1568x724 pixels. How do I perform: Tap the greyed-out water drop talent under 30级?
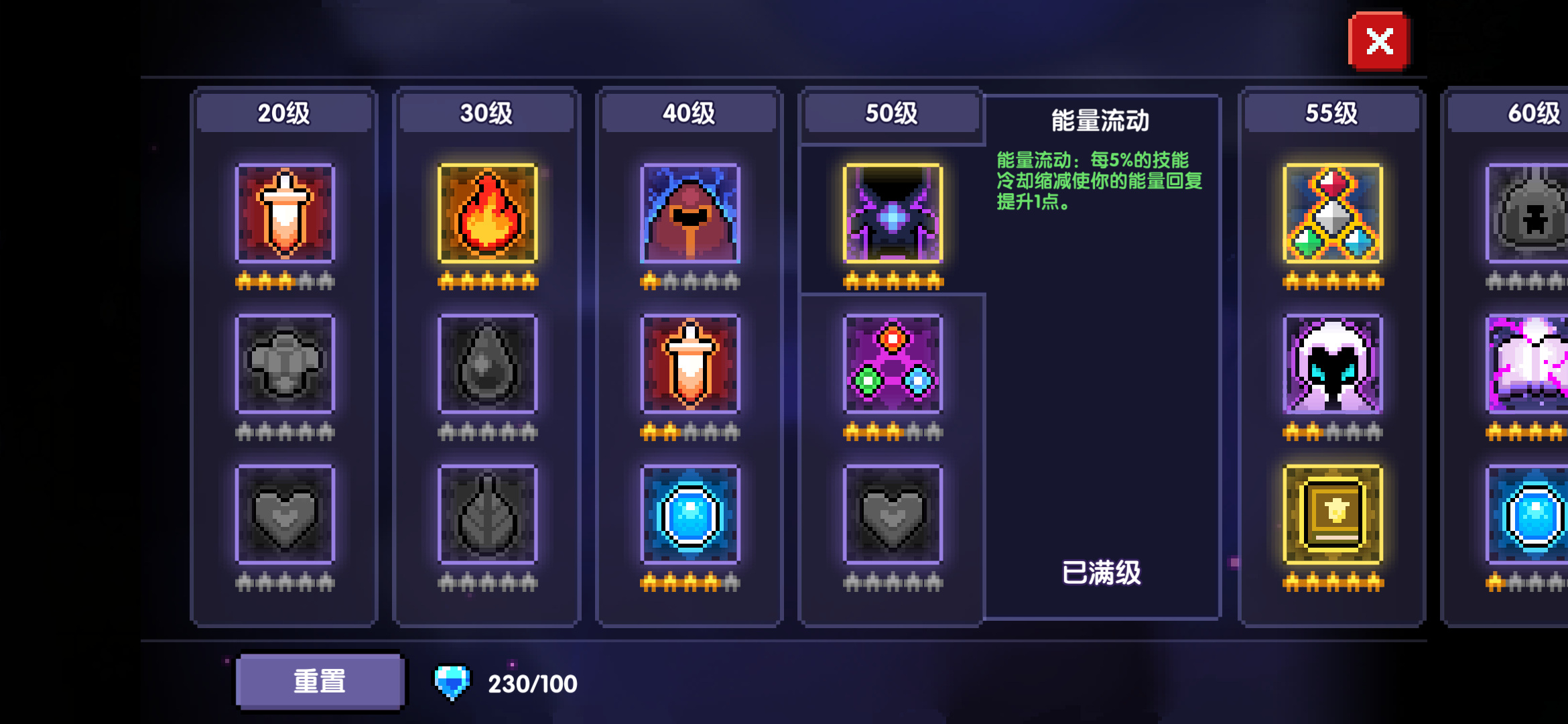coord(487,363)
